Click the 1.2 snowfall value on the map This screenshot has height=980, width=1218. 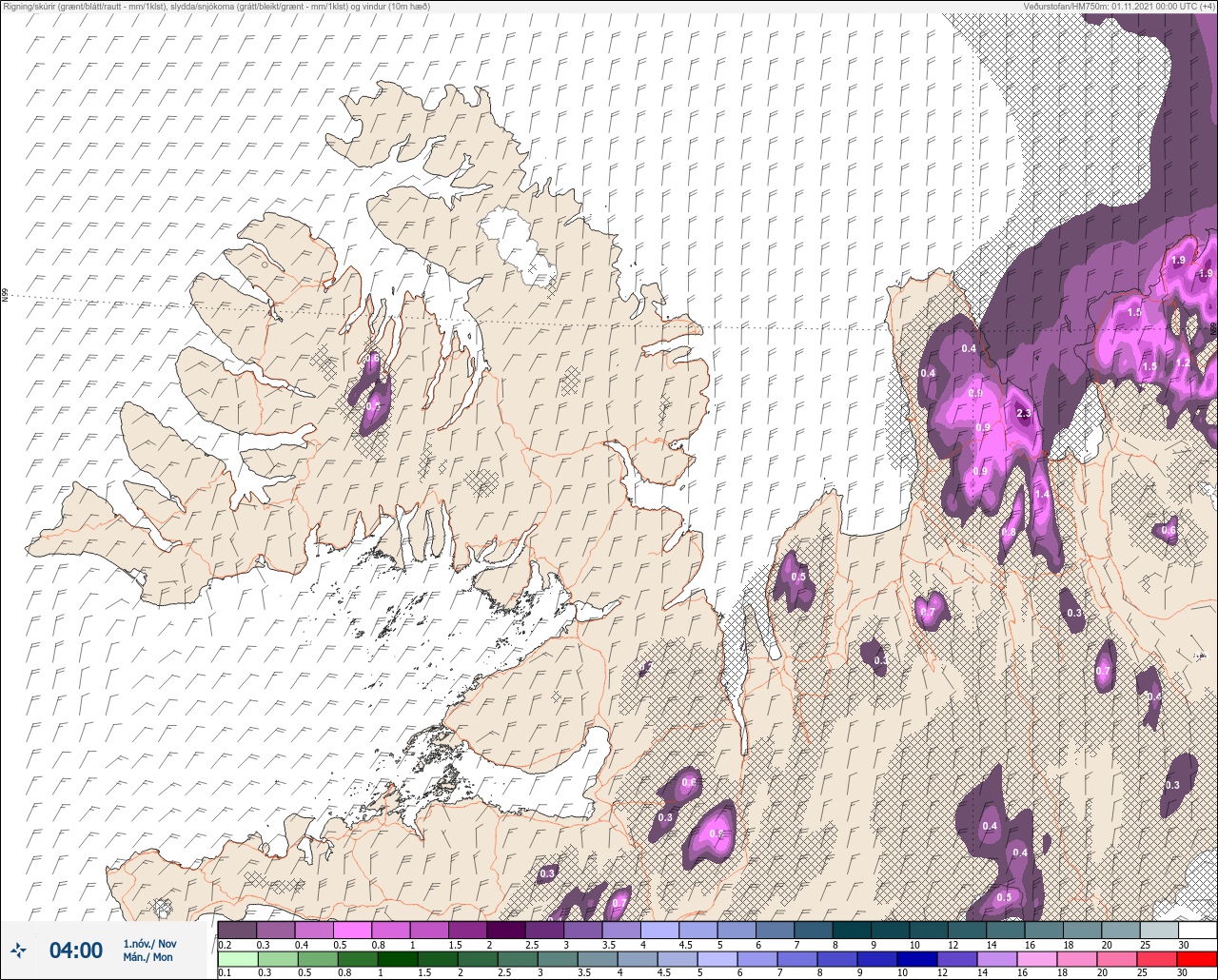pos(1183,363)
